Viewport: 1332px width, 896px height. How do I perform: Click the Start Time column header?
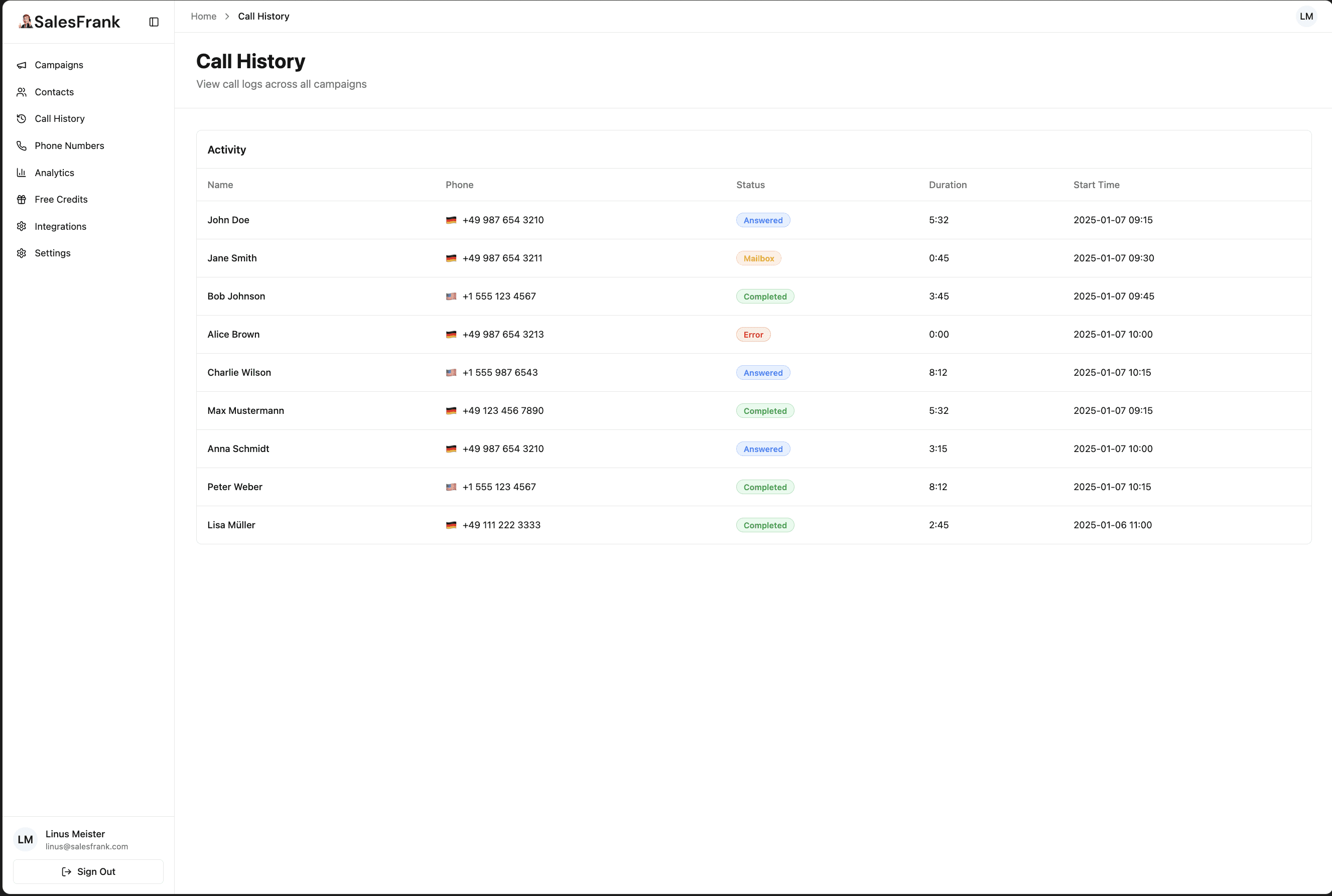(1096, 185)
